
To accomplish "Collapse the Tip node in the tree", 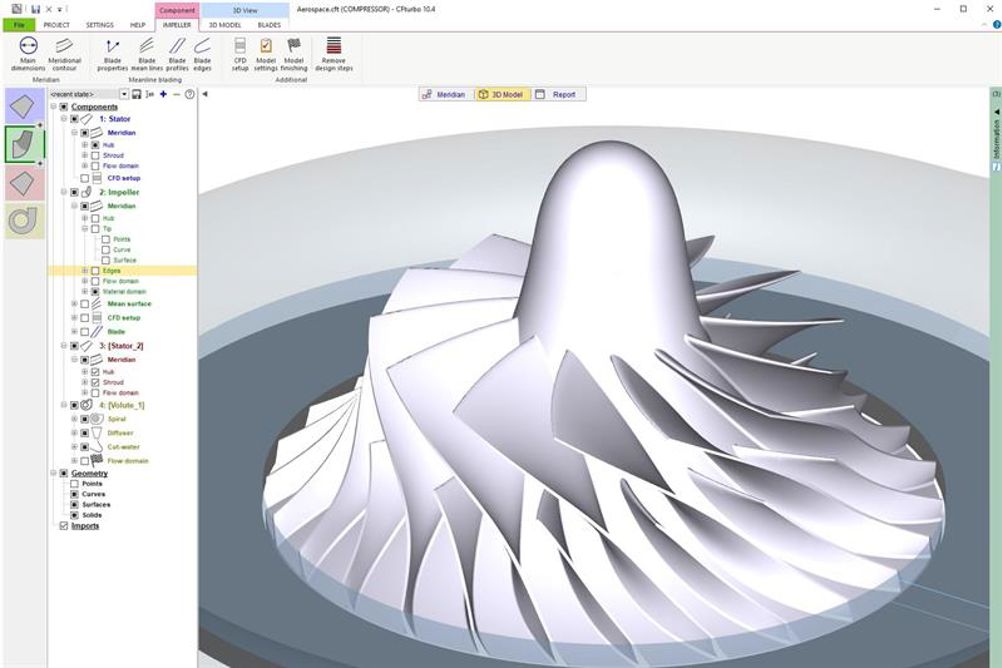I will [84, 229].
